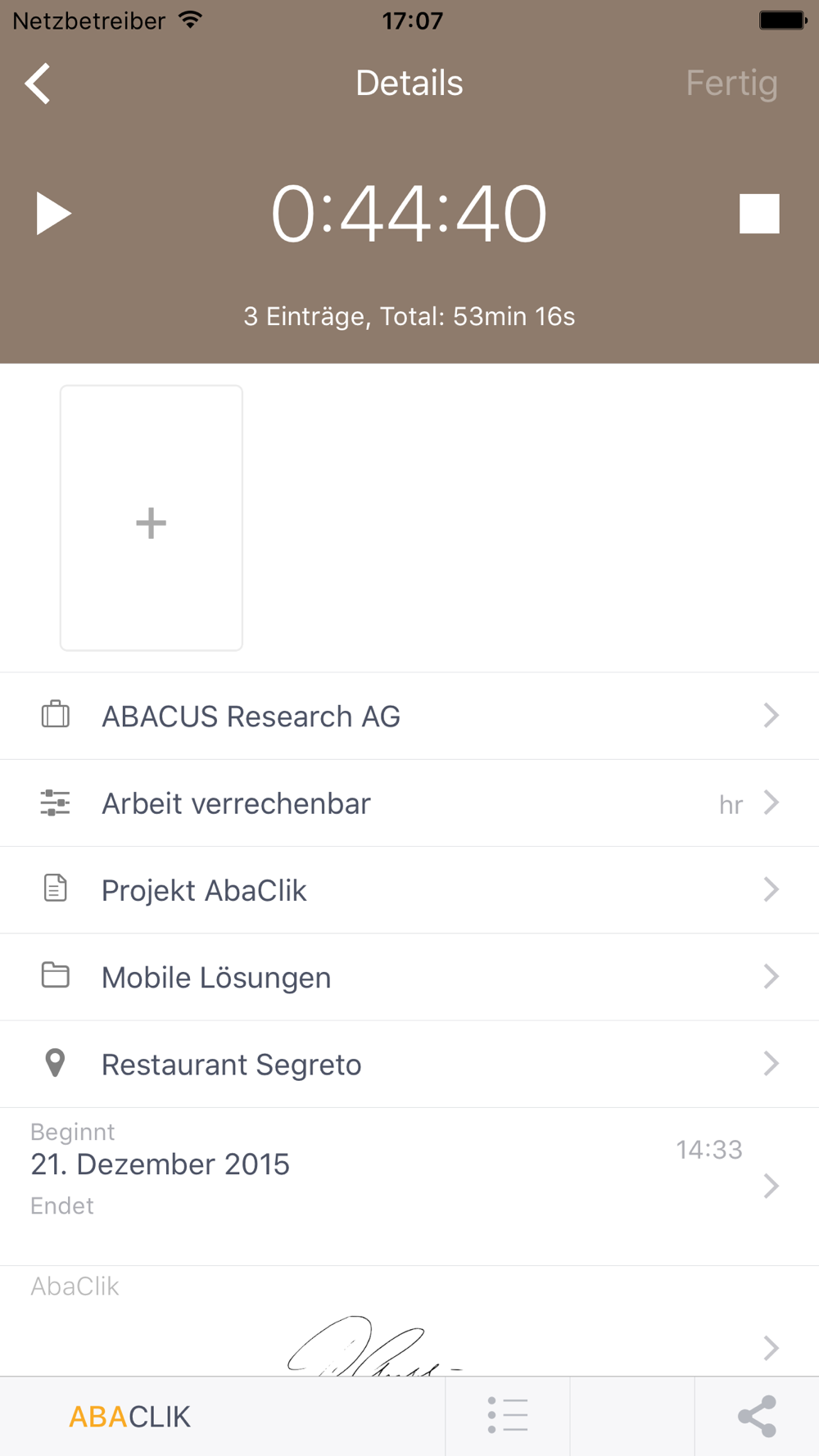Tap the share icon in bottom bar

pyautogui.click(x=757, y=1416)
